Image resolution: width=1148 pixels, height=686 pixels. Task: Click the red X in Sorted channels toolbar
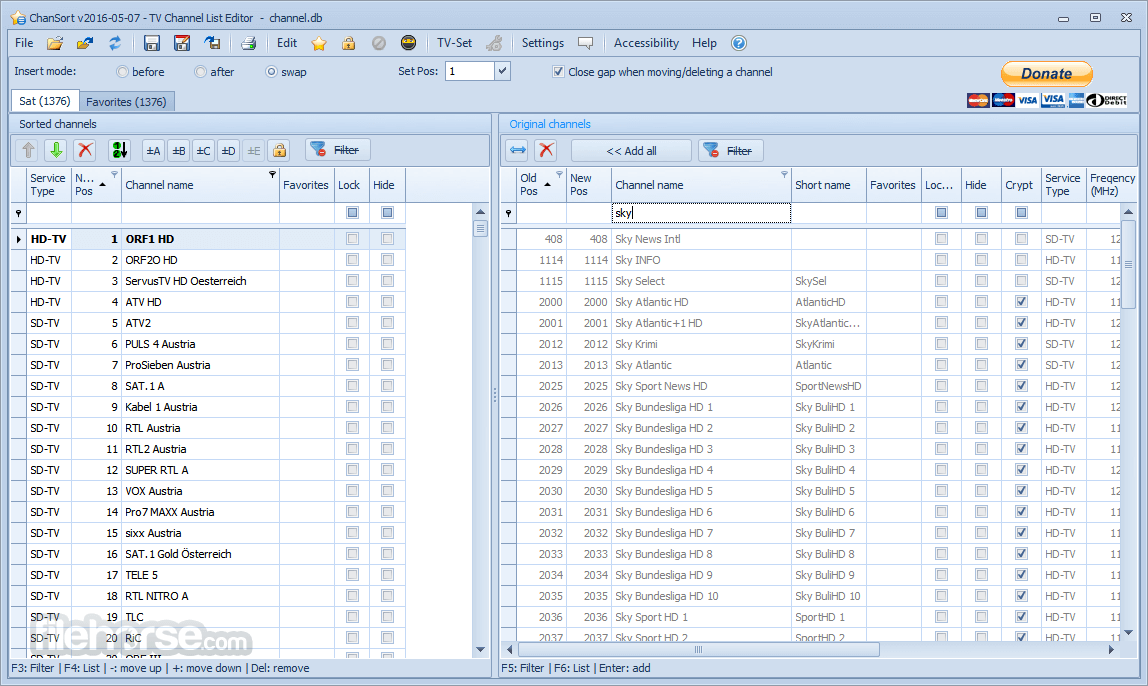click(x=85, y=150)
